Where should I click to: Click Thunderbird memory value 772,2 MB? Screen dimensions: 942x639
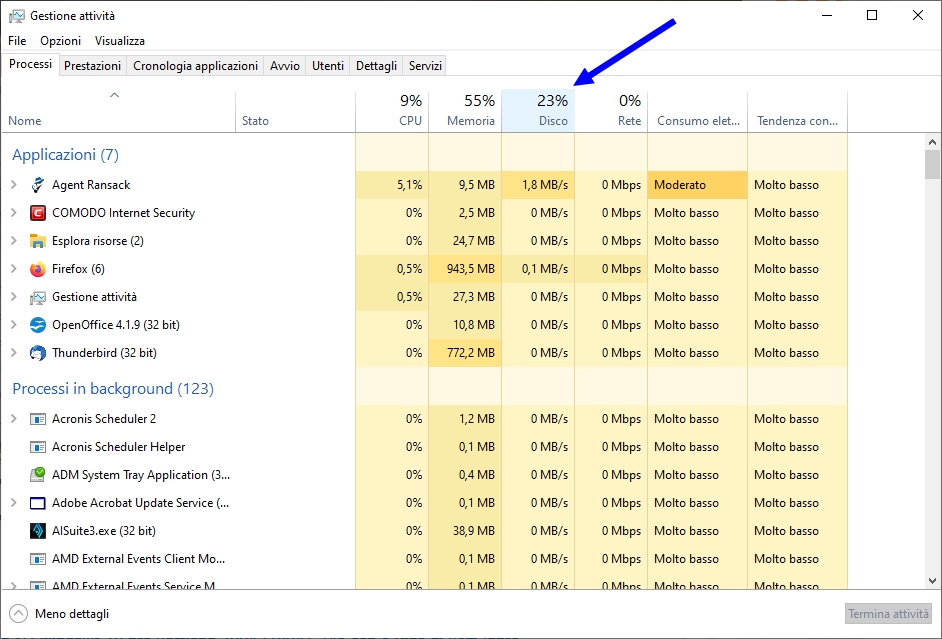pos(471,353)
